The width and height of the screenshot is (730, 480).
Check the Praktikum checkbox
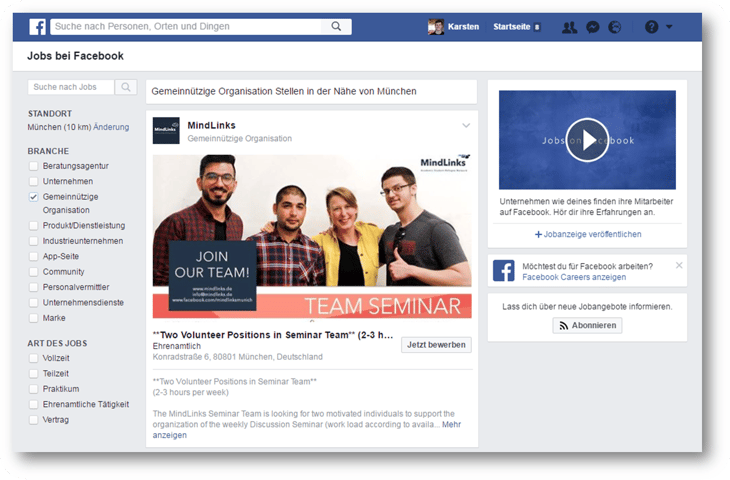(34, 389)
